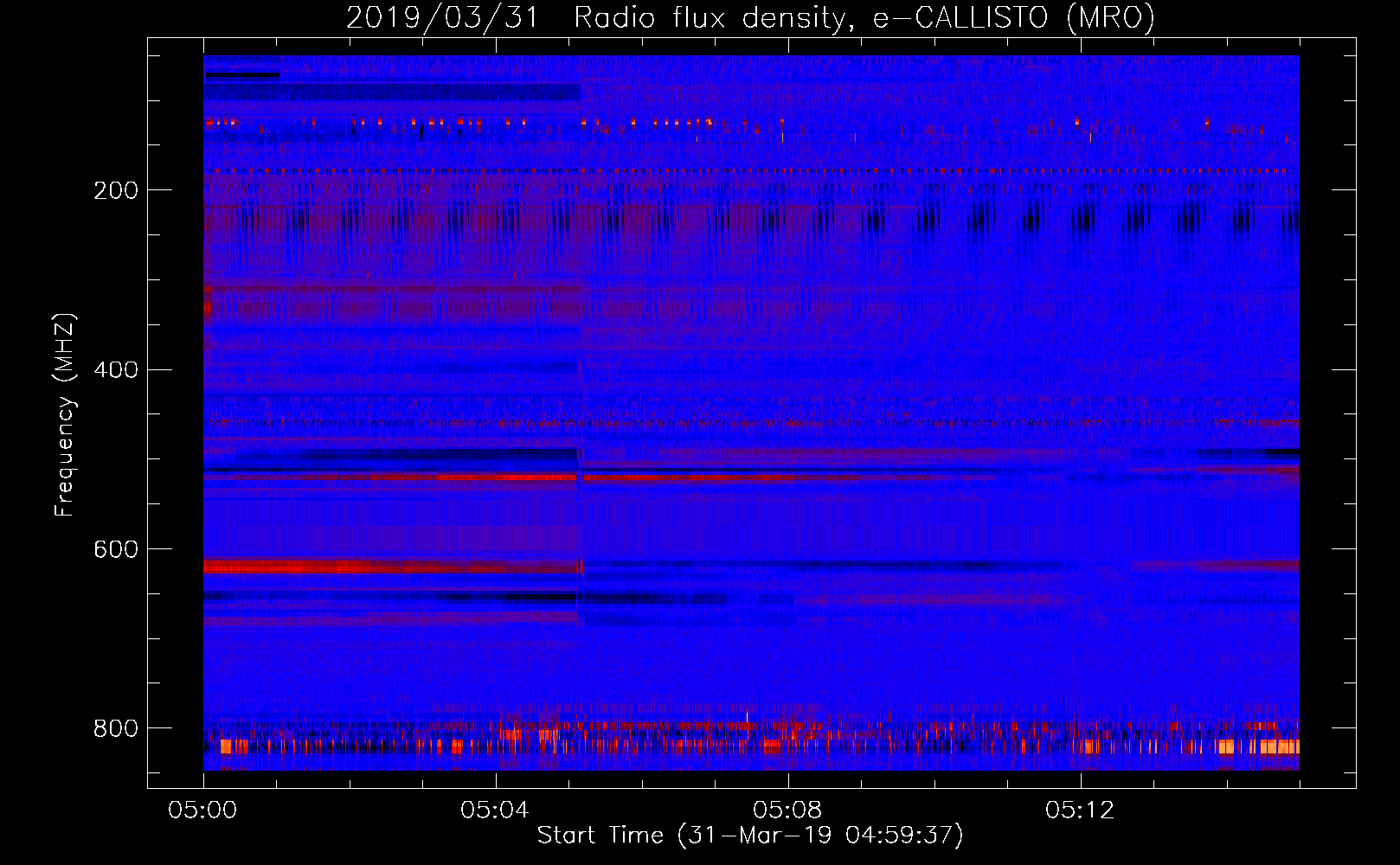
Task: Click the 05:00 time tick label
Action: (203, 810)
